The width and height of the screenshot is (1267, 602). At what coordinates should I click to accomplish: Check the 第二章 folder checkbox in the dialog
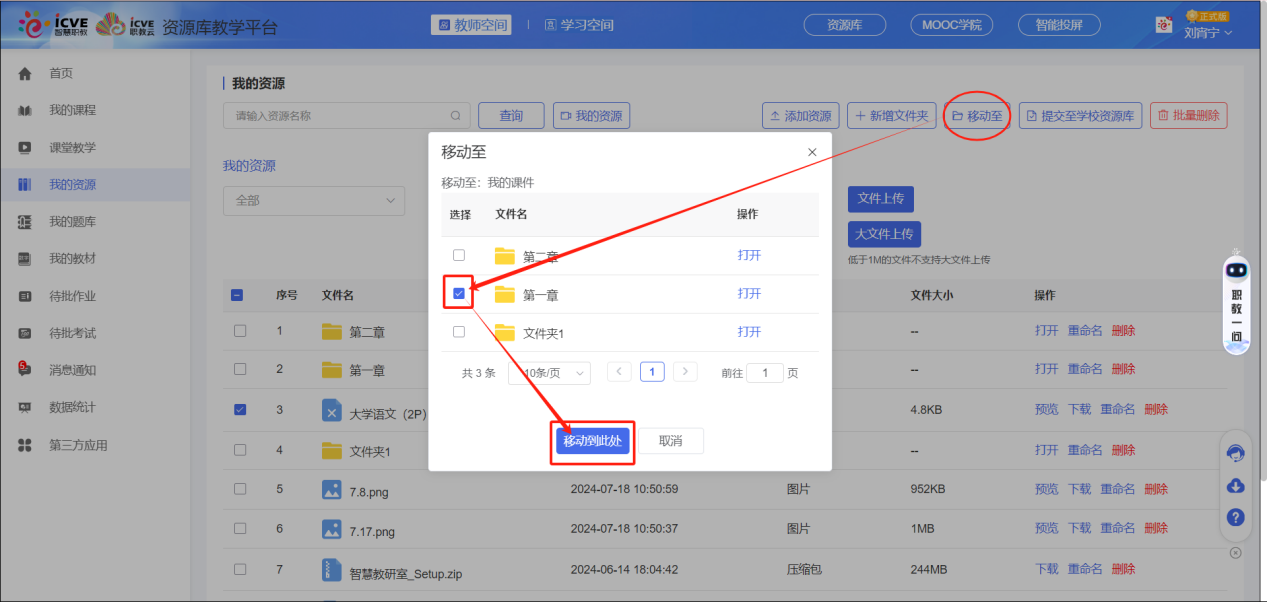coord(459,255)
